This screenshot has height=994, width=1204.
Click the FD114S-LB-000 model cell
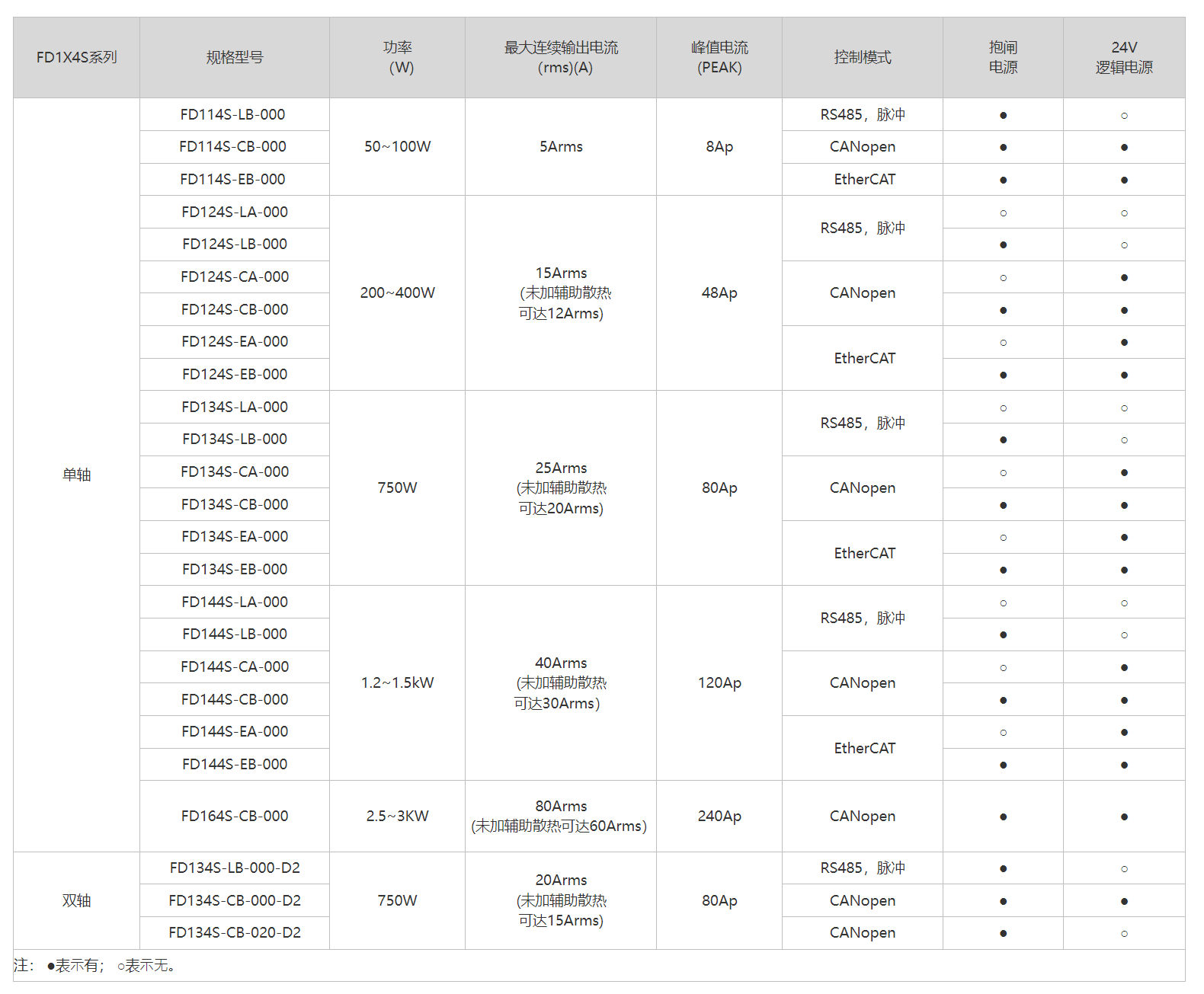pyautogui.click(x=234, y=114)
